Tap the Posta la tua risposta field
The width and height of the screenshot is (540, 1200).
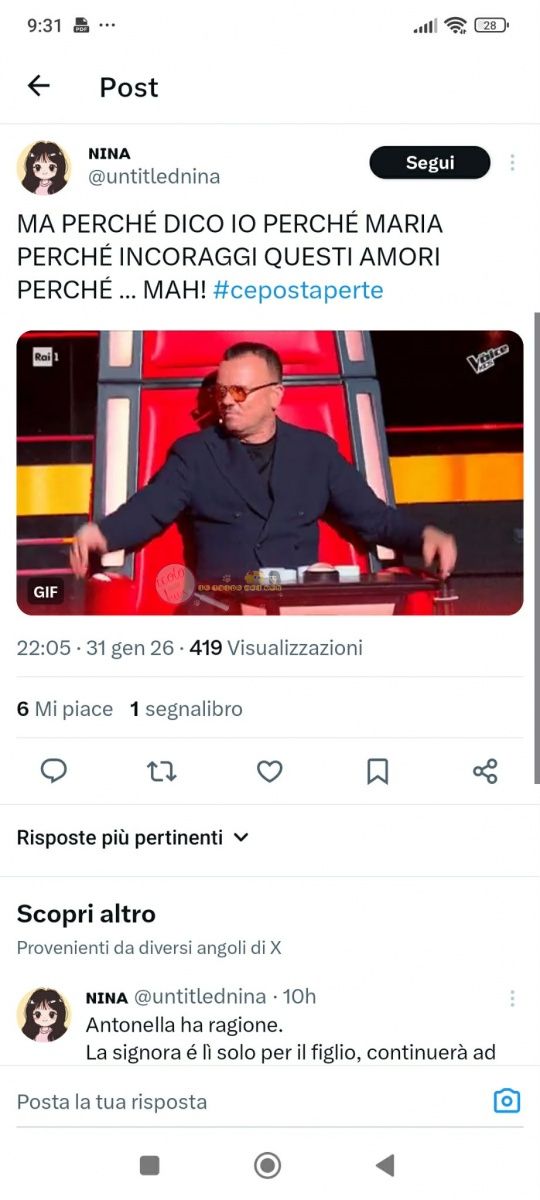coord(250,1101)
